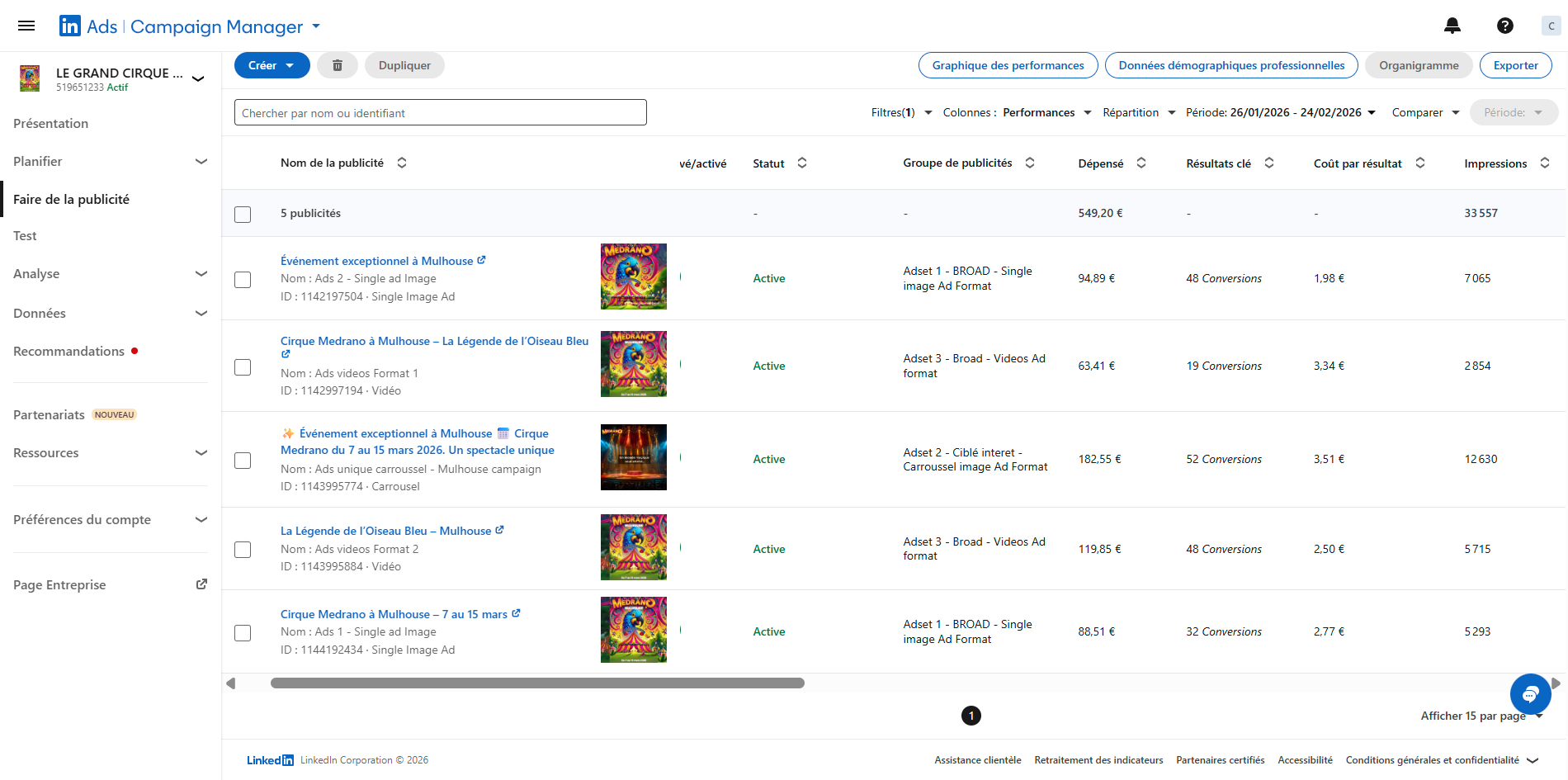Open the Test sidebar item
1568x780 pixels.
pyautogui.click(x=25, y=235)
